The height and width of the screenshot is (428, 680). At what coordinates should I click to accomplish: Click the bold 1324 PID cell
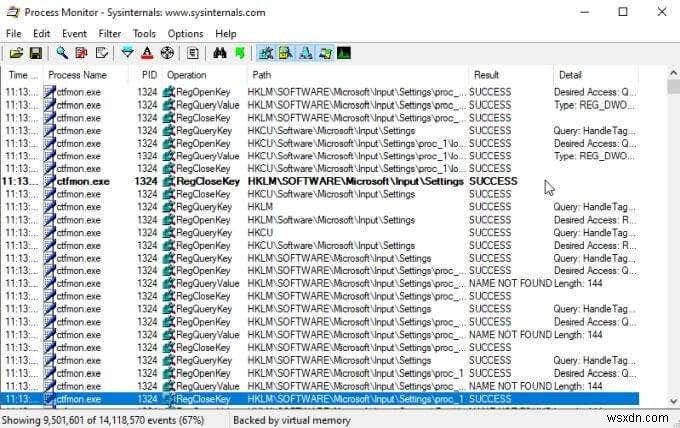(146, 181)
